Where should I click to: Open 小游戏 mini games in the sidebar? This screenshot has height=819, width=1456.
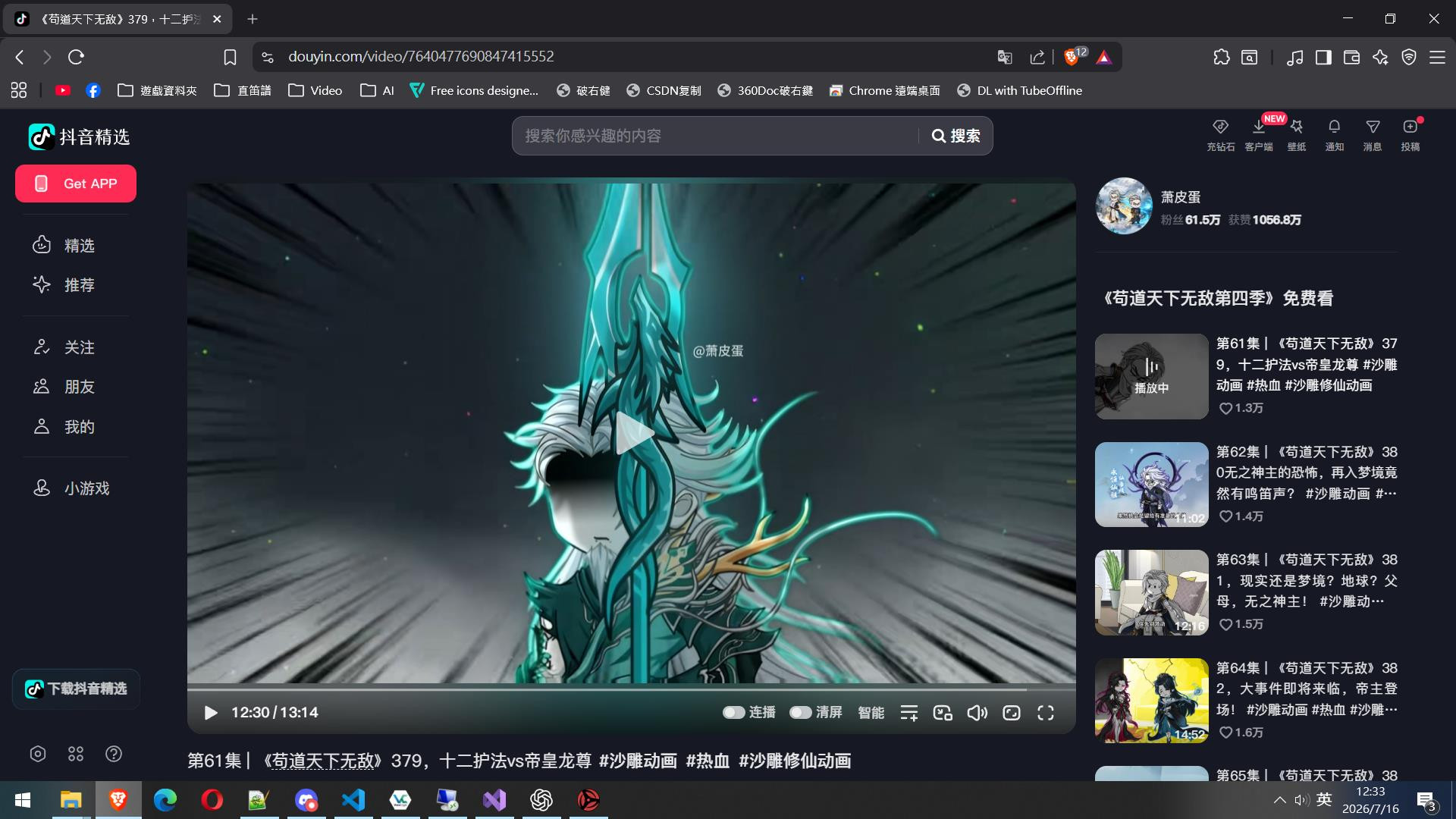(76, 488)
